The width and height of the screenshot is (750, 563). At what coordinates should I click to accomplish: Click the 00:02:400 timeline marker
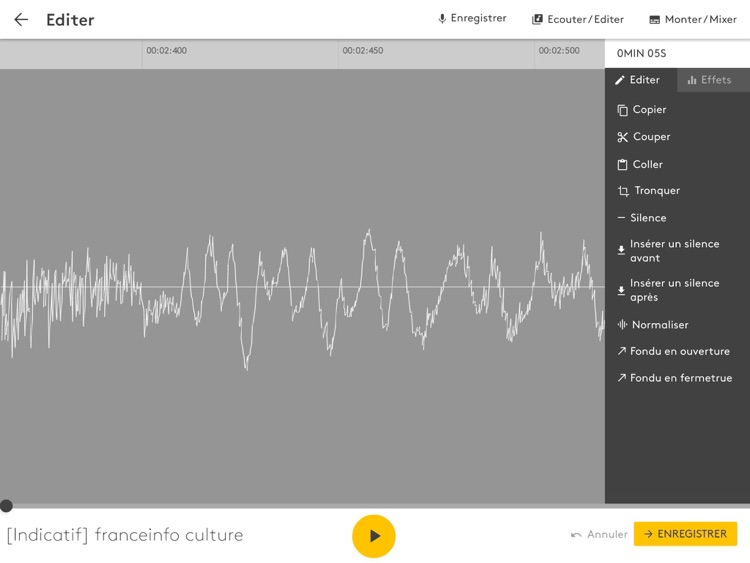(x=166, y=51)
